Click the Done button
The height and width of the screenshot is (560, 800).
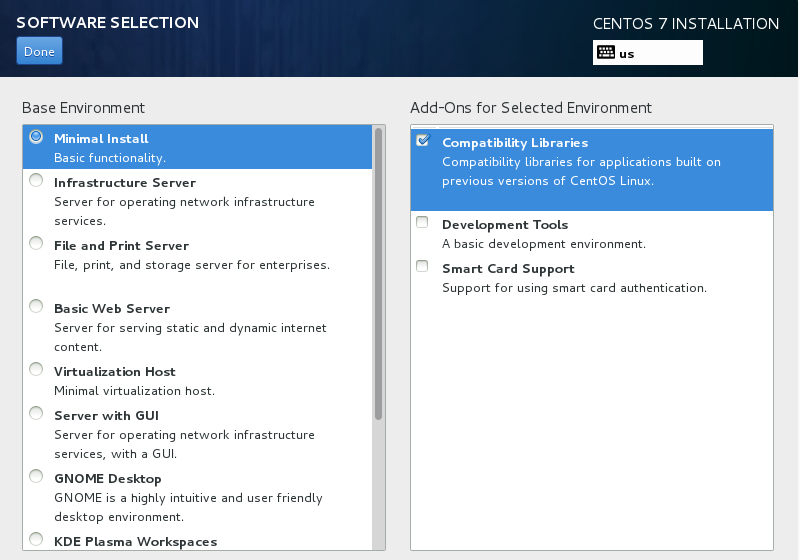click(x=39, y=51)
